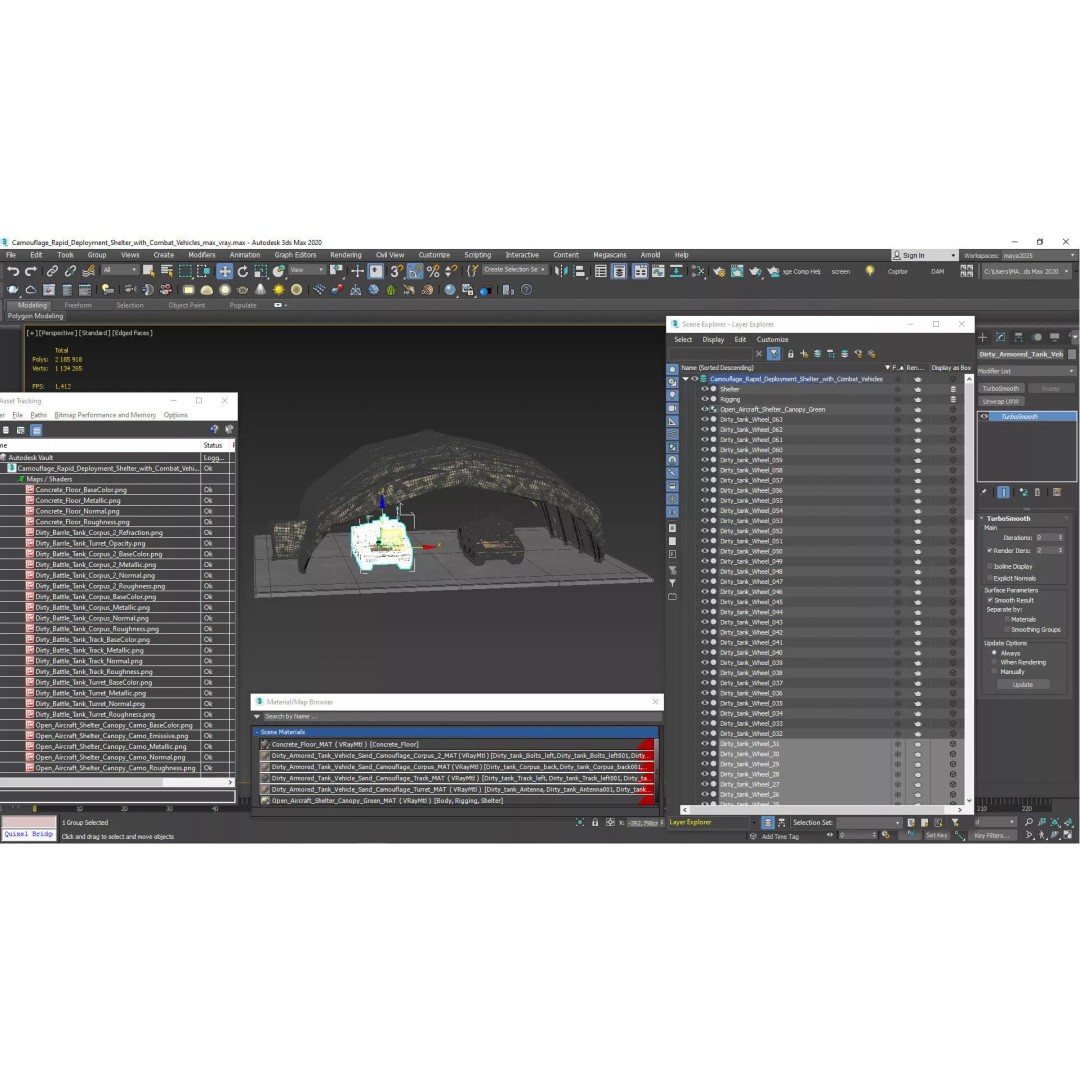Click the object color swatch beside name field
This screenshot has width=1080, height=1080.
pos(1071,354)
